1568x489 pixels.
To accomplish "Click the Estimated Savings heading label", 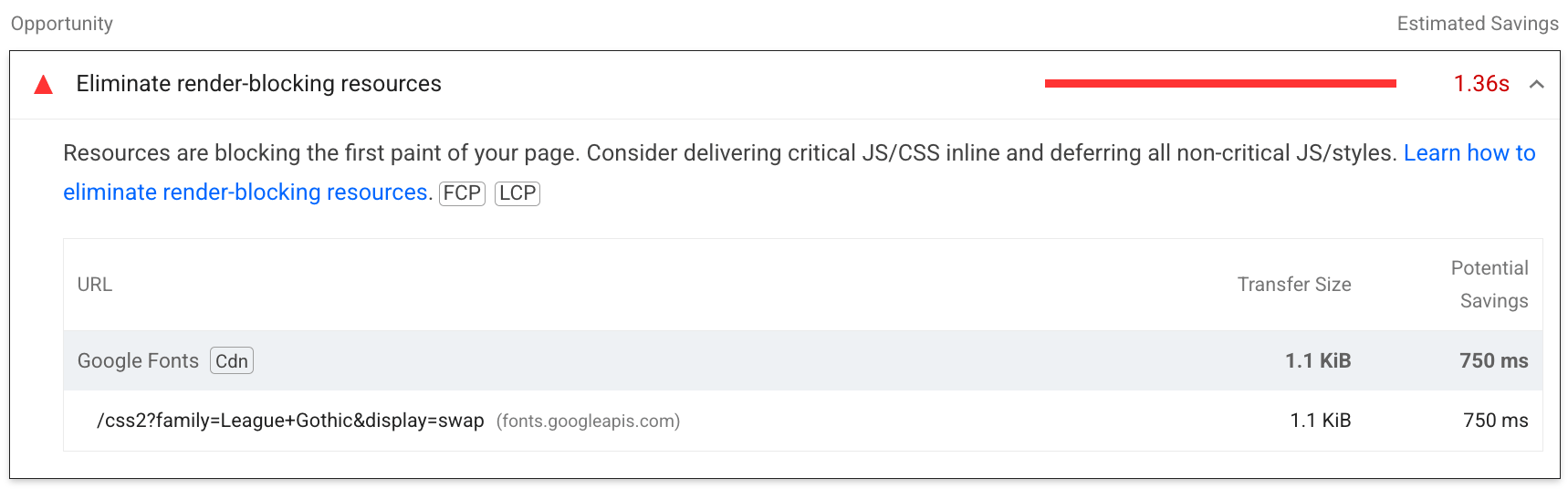I will (x=1477, y=24).
